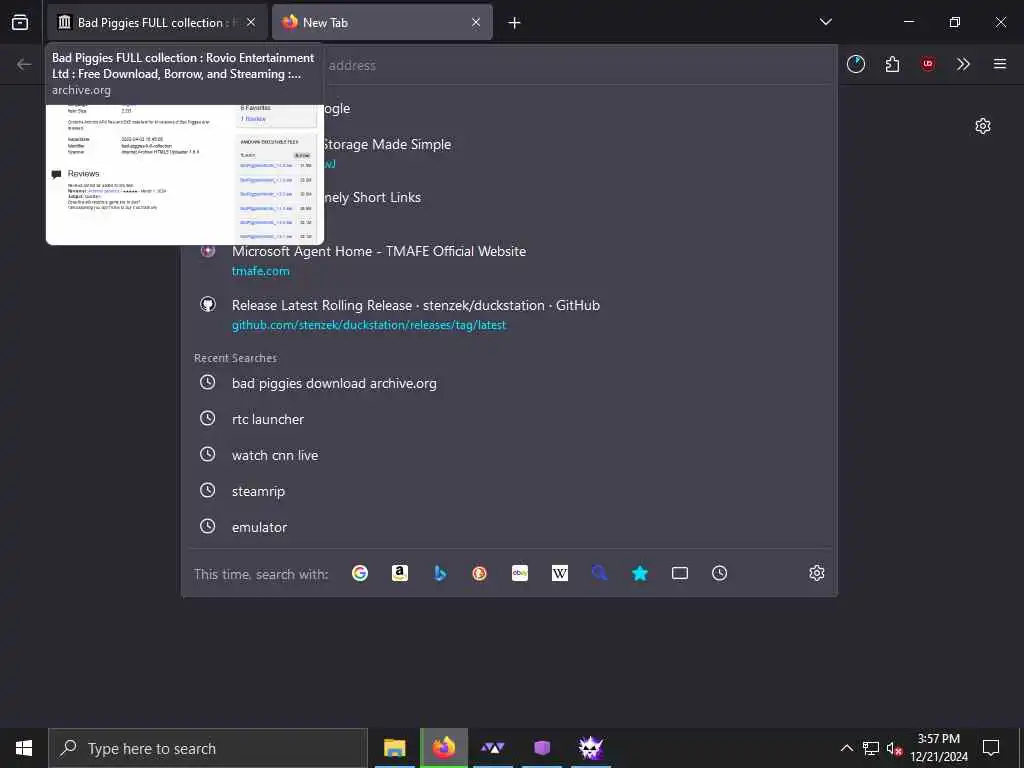Open the uBlock Origin extension

(x=928, y=64)
